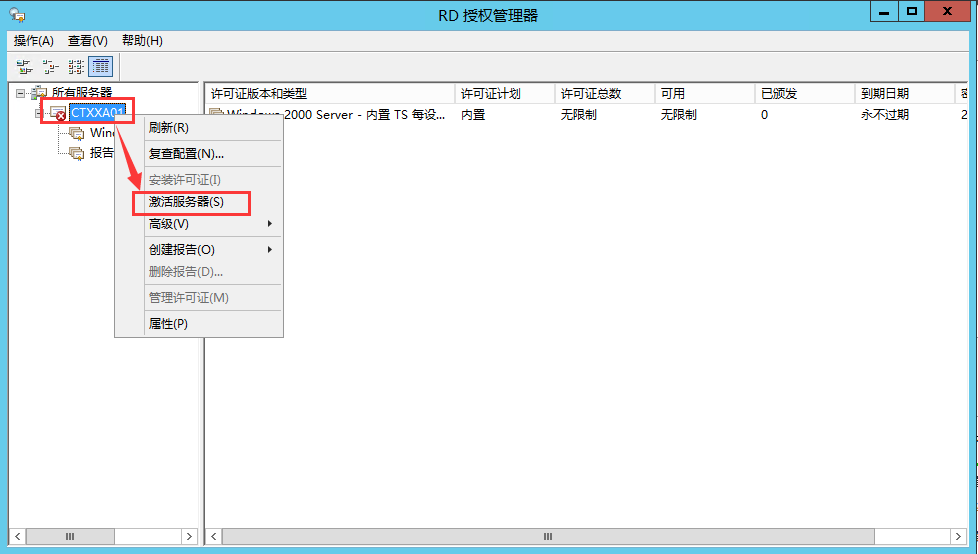Click the list pane scrollbar right arrow

coord(959,537)
